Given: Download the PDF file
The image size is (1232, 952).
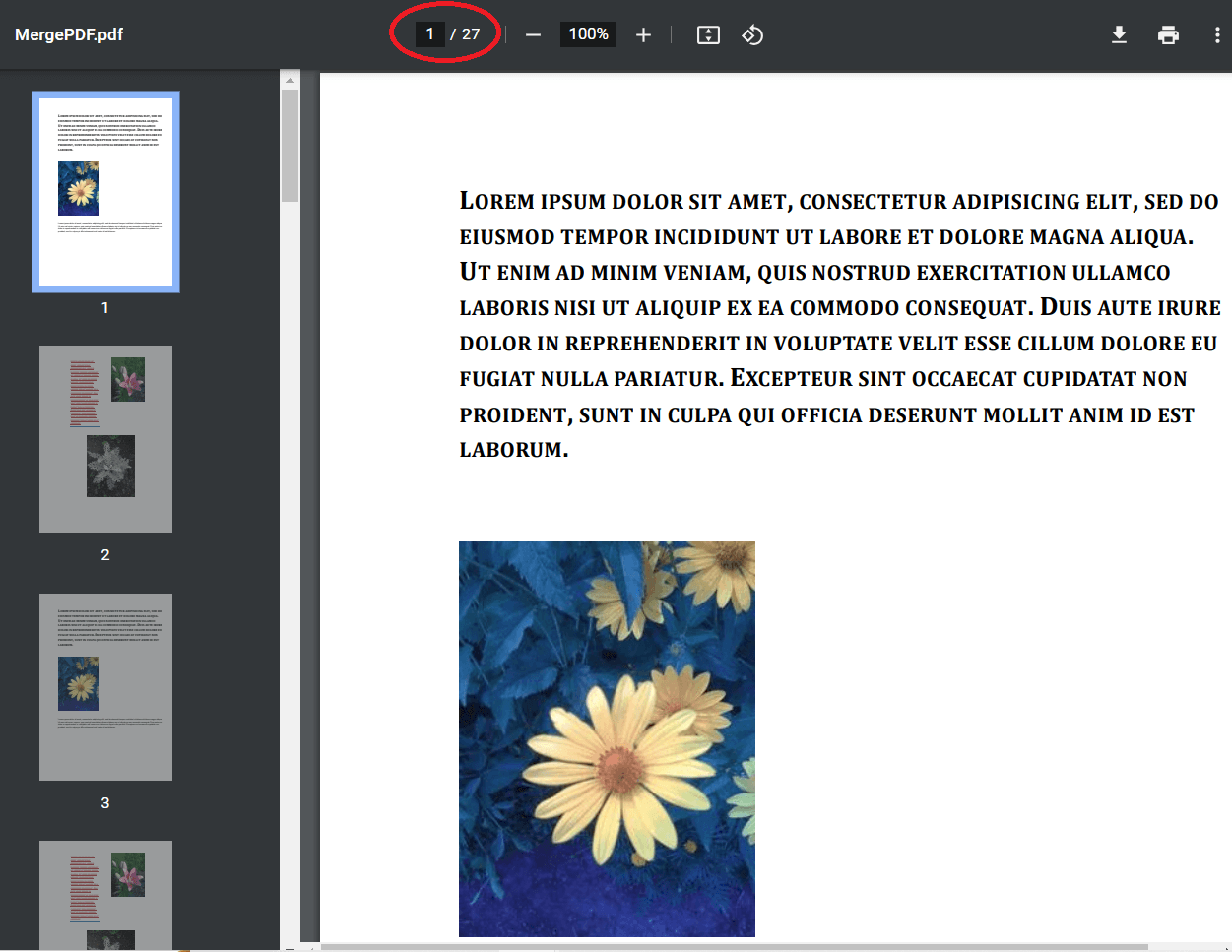Looking at the screenshot, I should 1119,34.
